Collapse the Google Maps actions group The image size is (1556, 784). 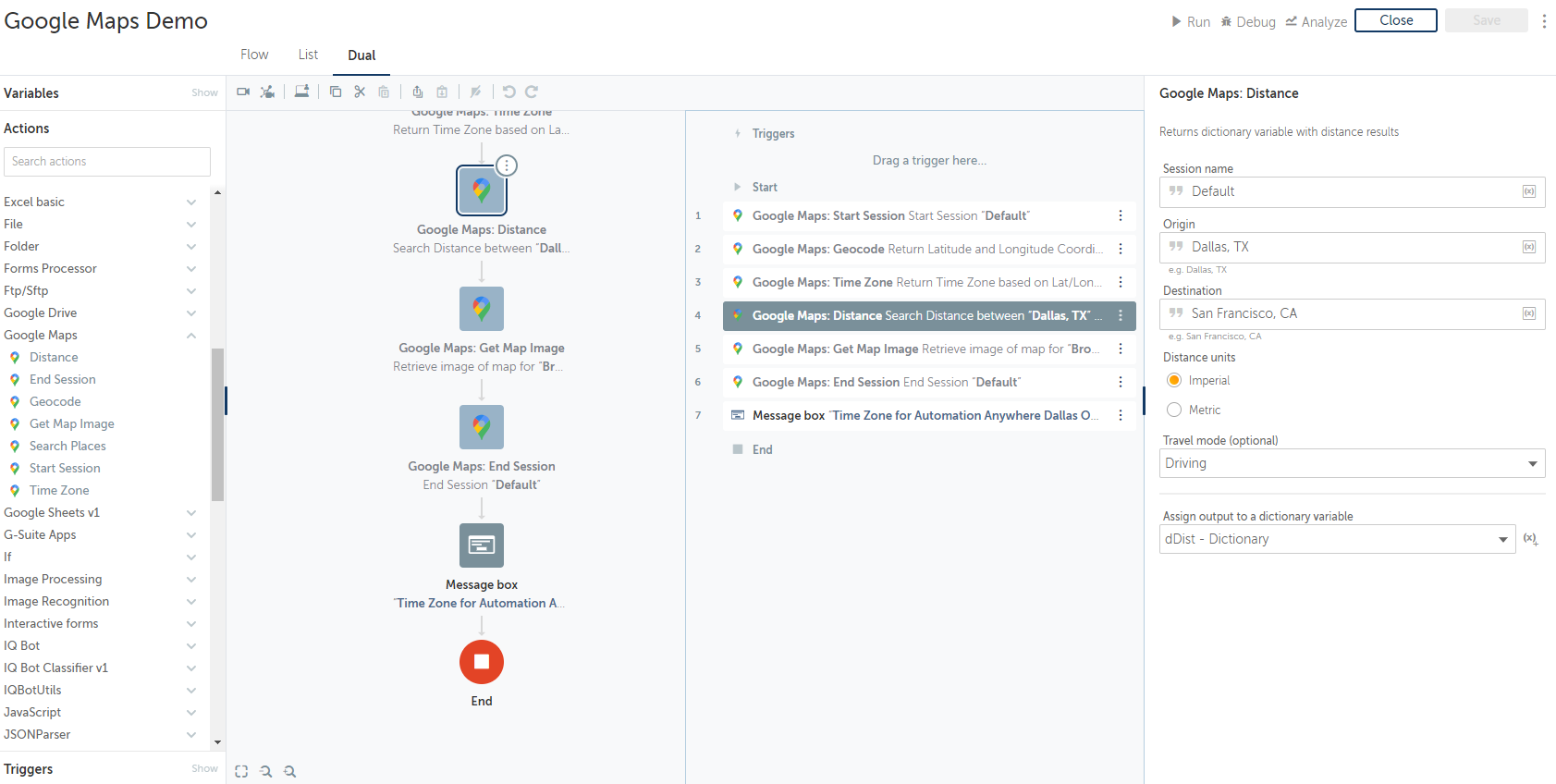[x=191, y=335]
